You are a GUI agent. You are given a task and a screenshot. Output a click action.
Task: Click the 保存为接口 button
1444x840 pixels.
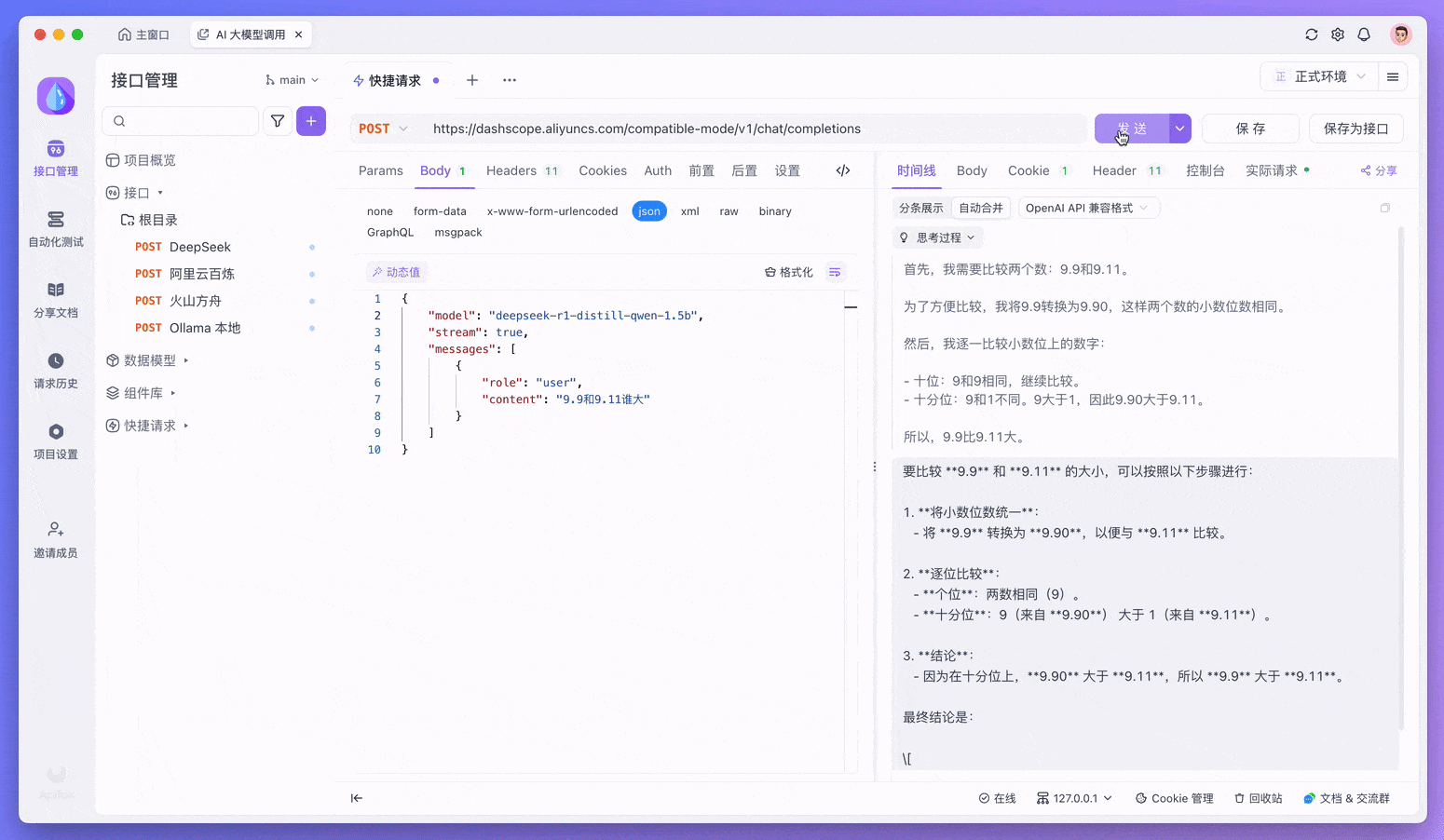coord(1355,129)
